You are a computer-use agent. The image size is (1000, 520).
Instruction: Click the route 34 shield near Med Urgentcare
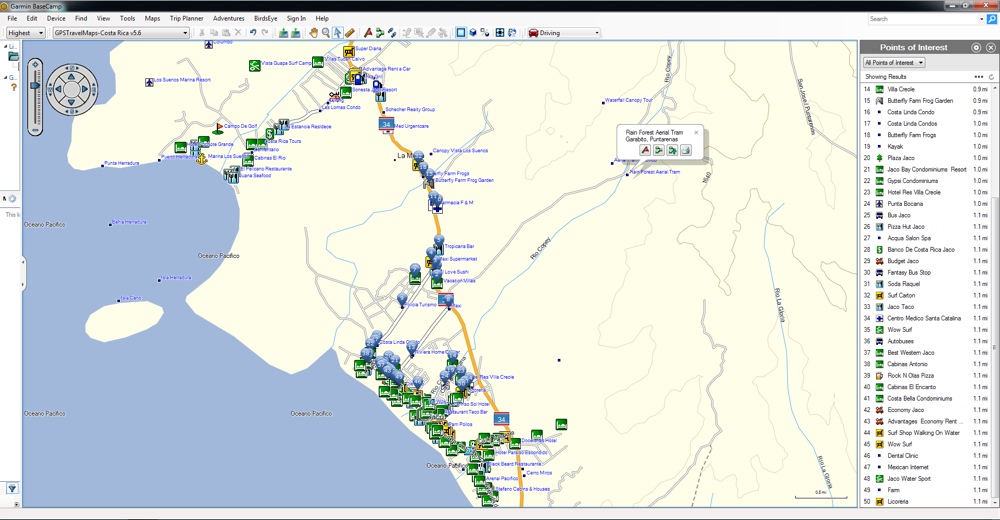pos(386,124)
